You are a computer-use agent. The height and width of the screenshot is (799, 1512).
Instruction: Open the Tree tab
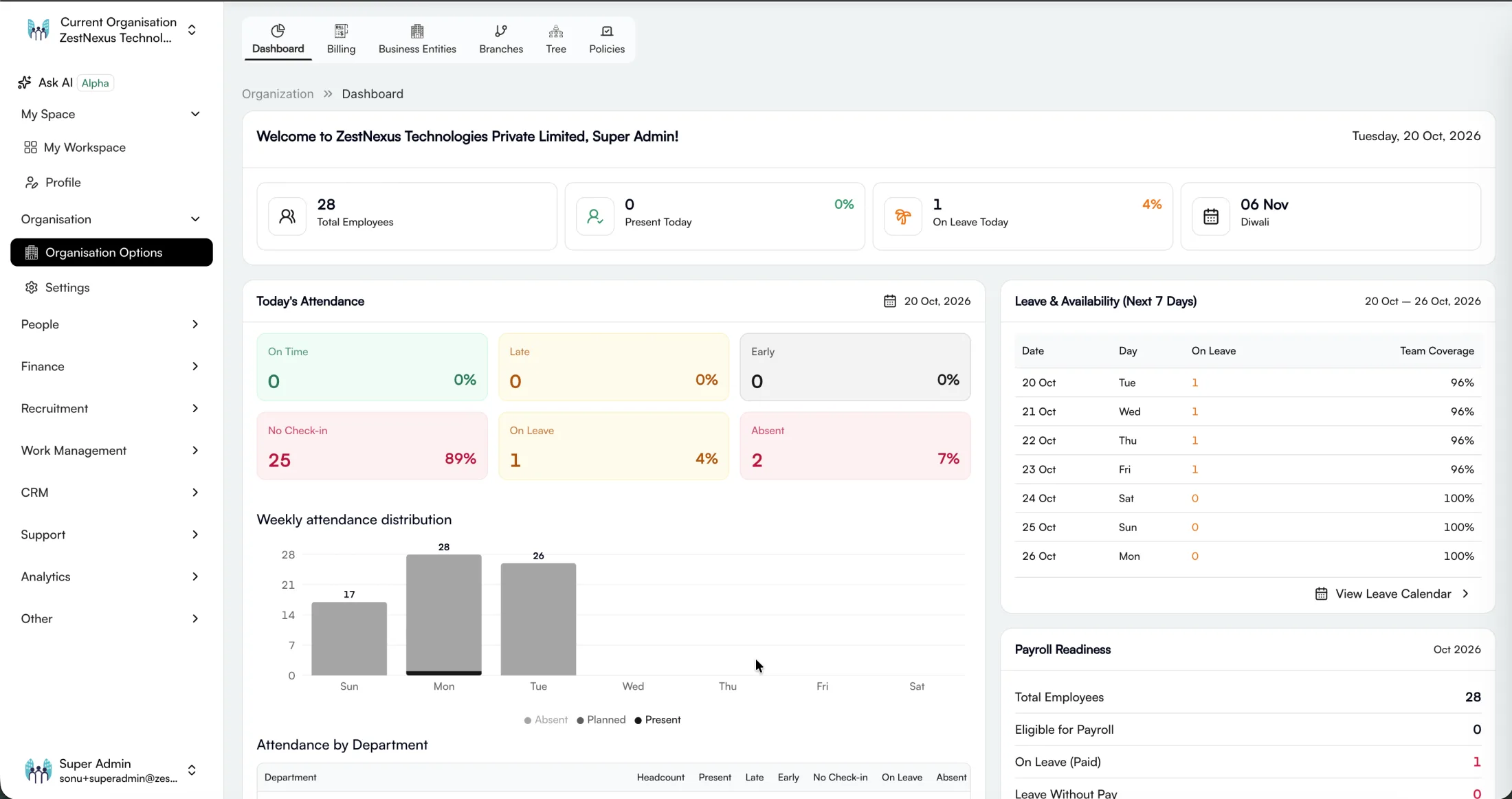tap(556, 39)
